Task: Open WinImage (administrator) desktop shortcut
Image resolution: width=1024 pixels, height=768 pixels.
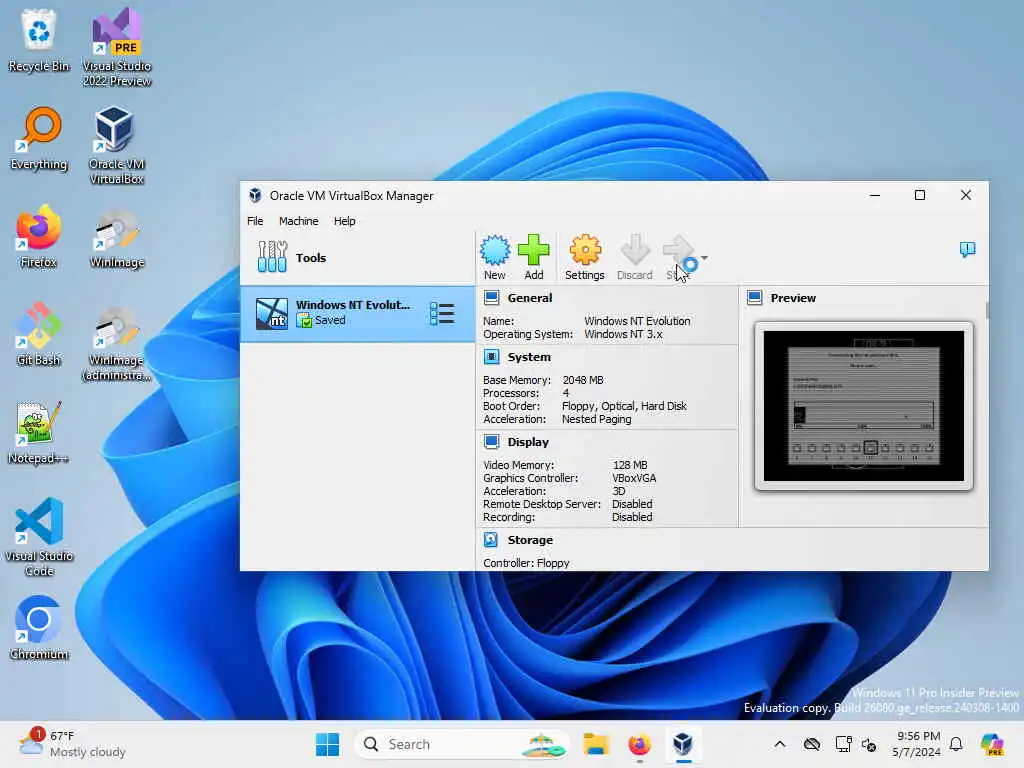Action: 116,344
